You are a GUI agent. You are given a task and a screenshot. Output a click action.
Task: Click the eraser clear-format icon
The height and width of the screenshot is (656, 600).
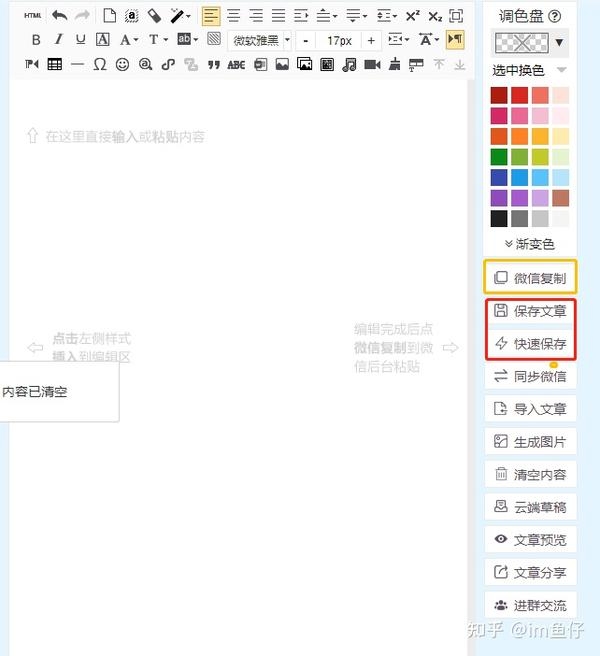coord(154,16)
